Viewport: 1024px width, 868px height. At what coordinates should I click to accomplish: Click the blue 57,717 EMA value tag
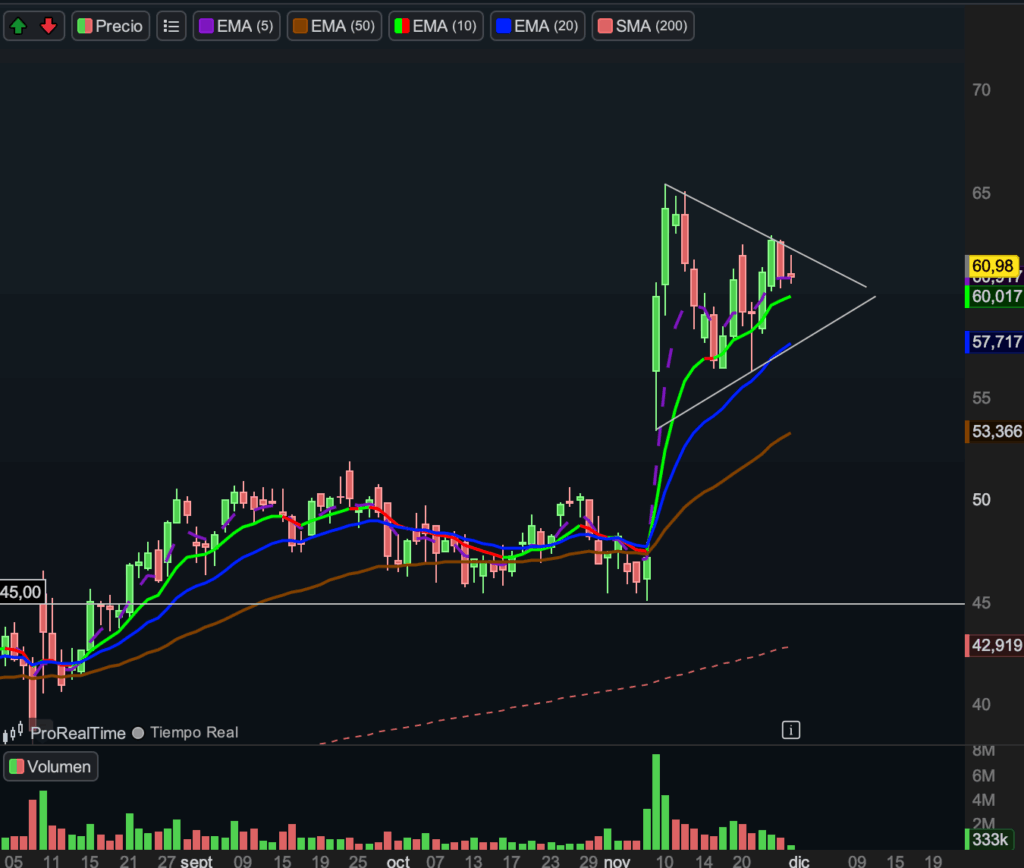click(995, 342)
